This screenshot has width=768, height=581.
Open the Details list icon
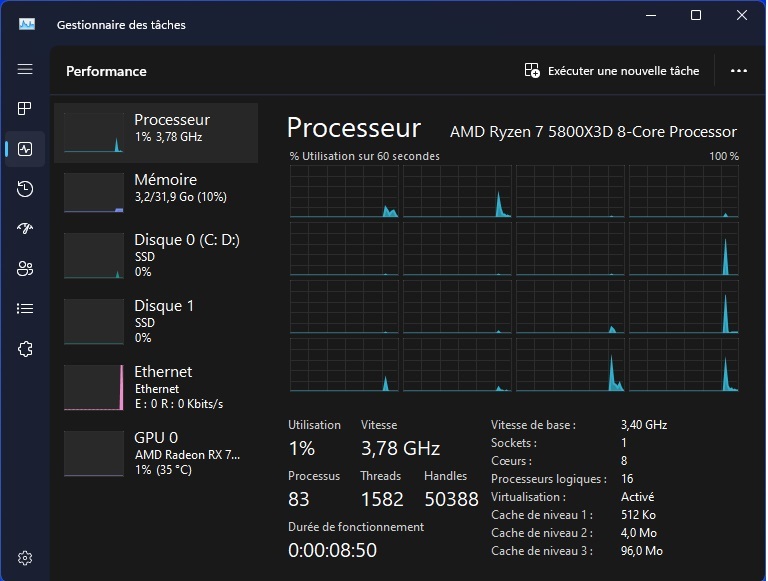(x=25, y=309)
